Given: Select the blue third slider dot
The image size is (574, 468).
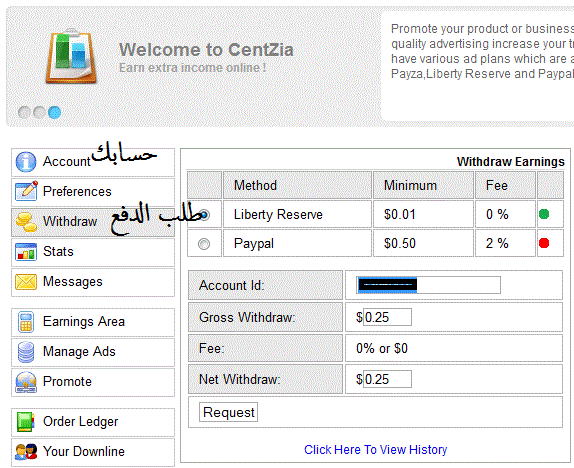Looking at the screenshot, I should (55, 112).
